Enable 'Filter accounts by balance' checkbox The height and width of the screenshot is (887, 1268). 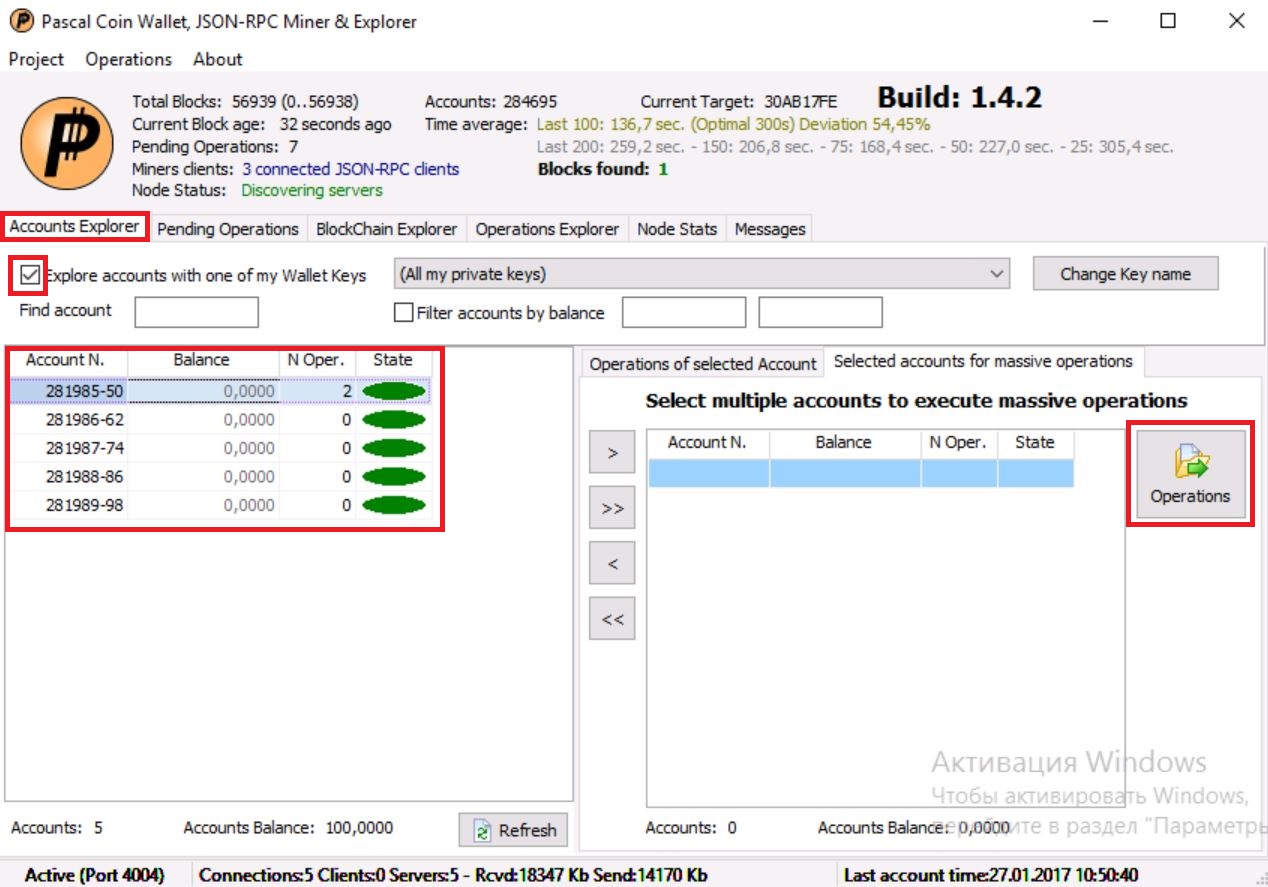pyautogui.click(x=404, y=313)
